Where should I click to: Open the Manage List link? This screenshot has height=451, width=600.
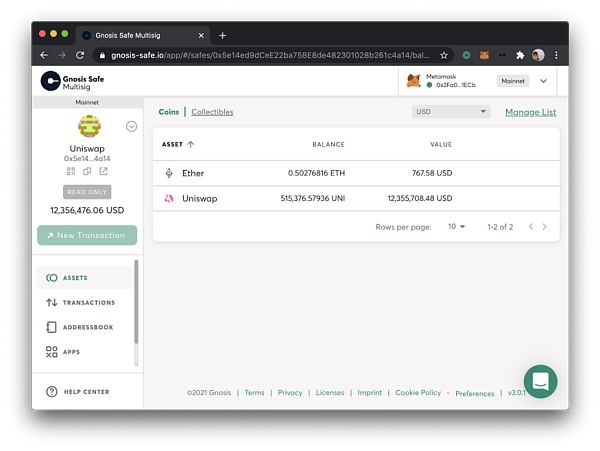pyautogui.click(x=530, y=112)
